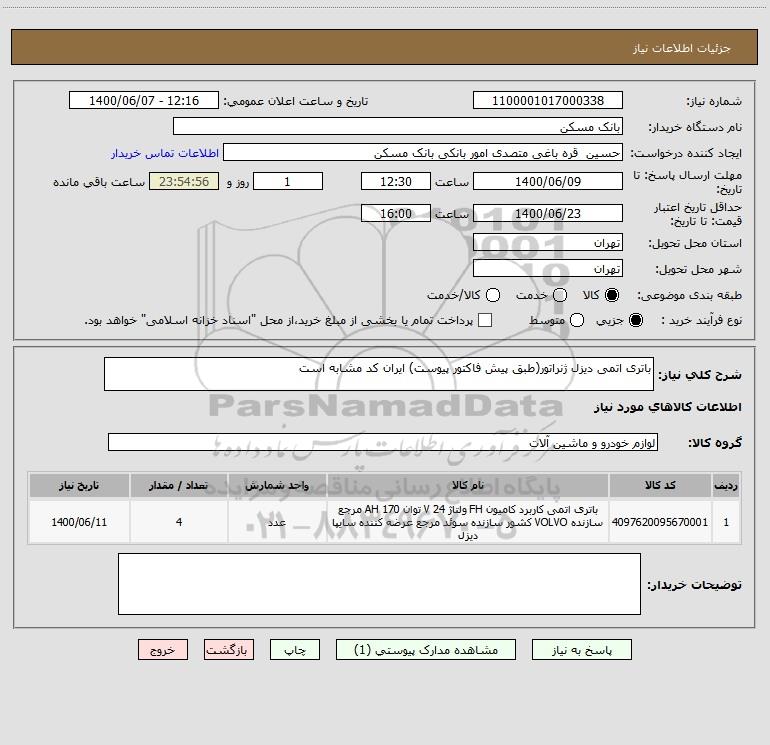Click the delivery province field تهران

pyautogui.click(x=548, y=243)
